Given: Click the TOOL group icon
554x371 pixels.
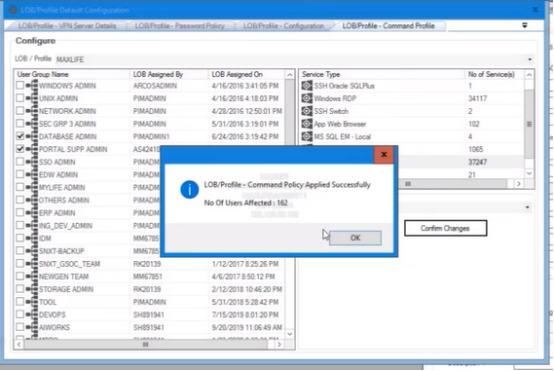Looking at the screenshot, I should 32,302.
